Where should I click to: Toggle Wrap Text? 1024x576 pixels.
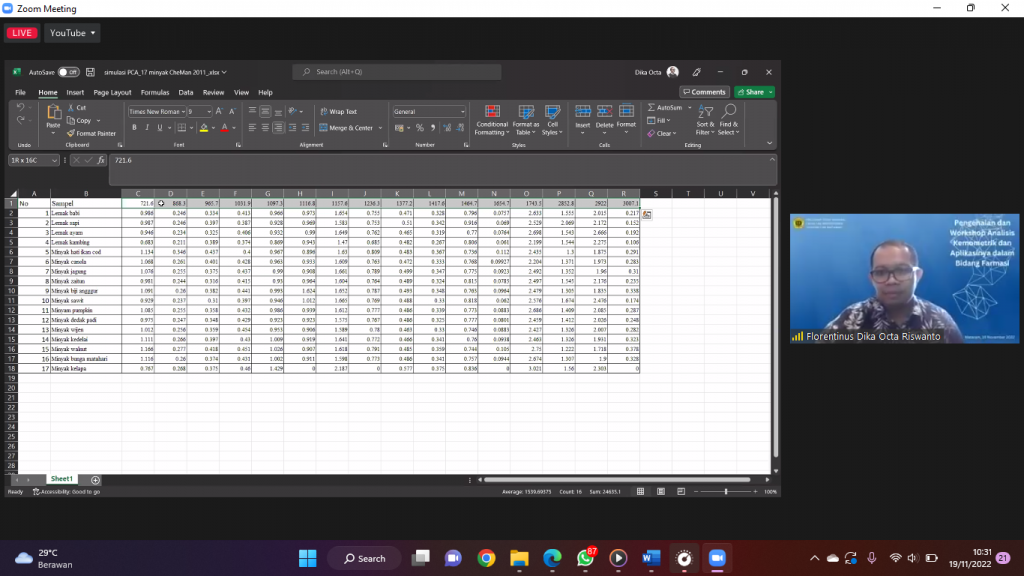pyautogui.click(x=339, y=112)
